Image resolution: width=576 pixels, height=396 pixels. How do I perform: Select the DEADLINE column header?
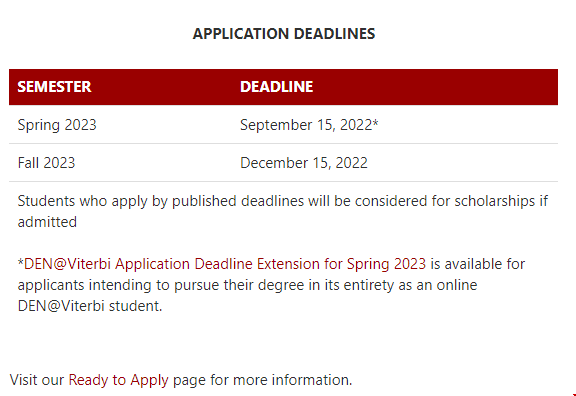point(277,87)
